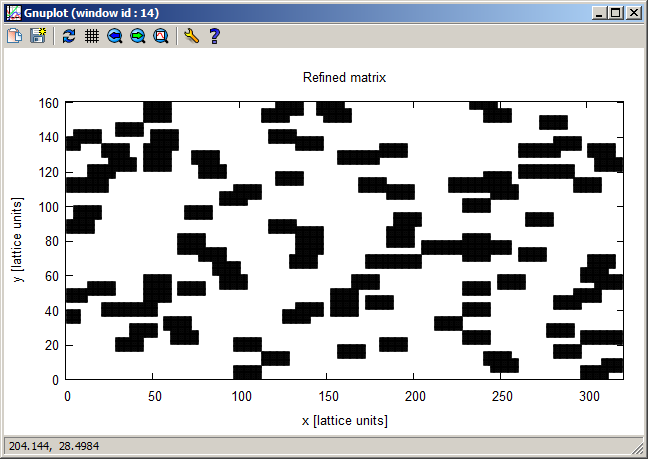Open help via the question mark
Image resolution: width=648 pixels, height=459 pixels.
214,36
